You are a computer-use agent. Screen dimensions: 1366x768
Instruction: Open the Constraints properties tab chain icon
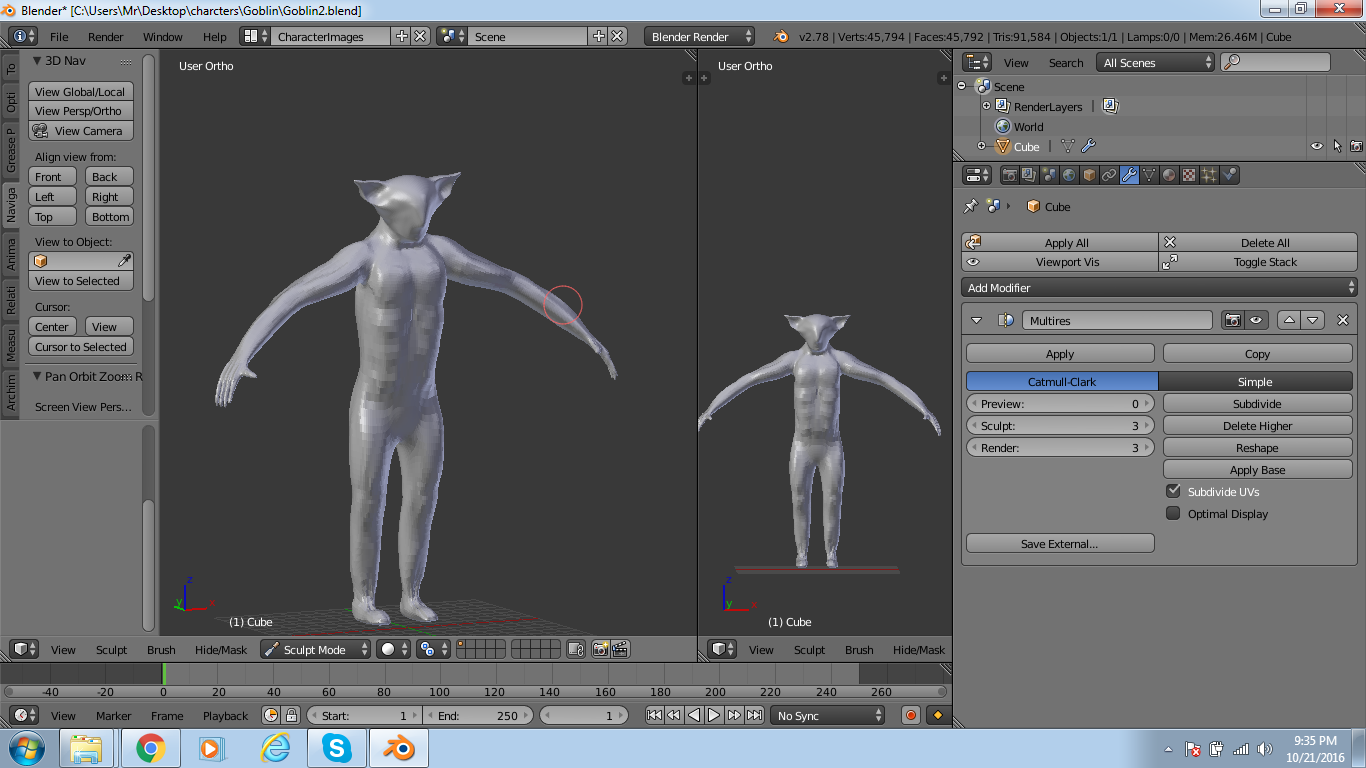(x=1109, y=175)
